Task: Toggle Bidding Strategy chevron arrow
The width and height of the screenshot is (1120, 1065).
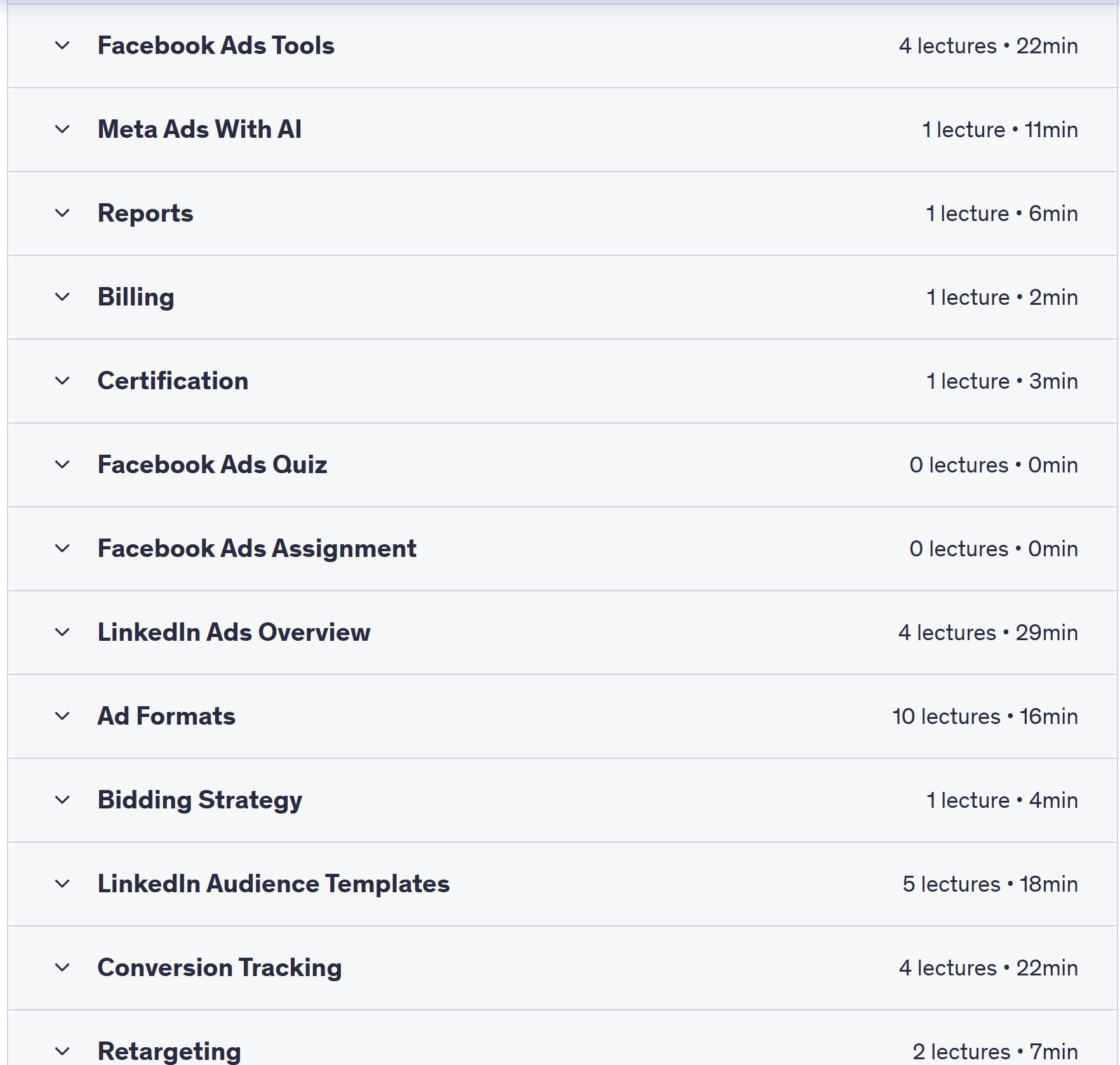Action: click(62, 800)
